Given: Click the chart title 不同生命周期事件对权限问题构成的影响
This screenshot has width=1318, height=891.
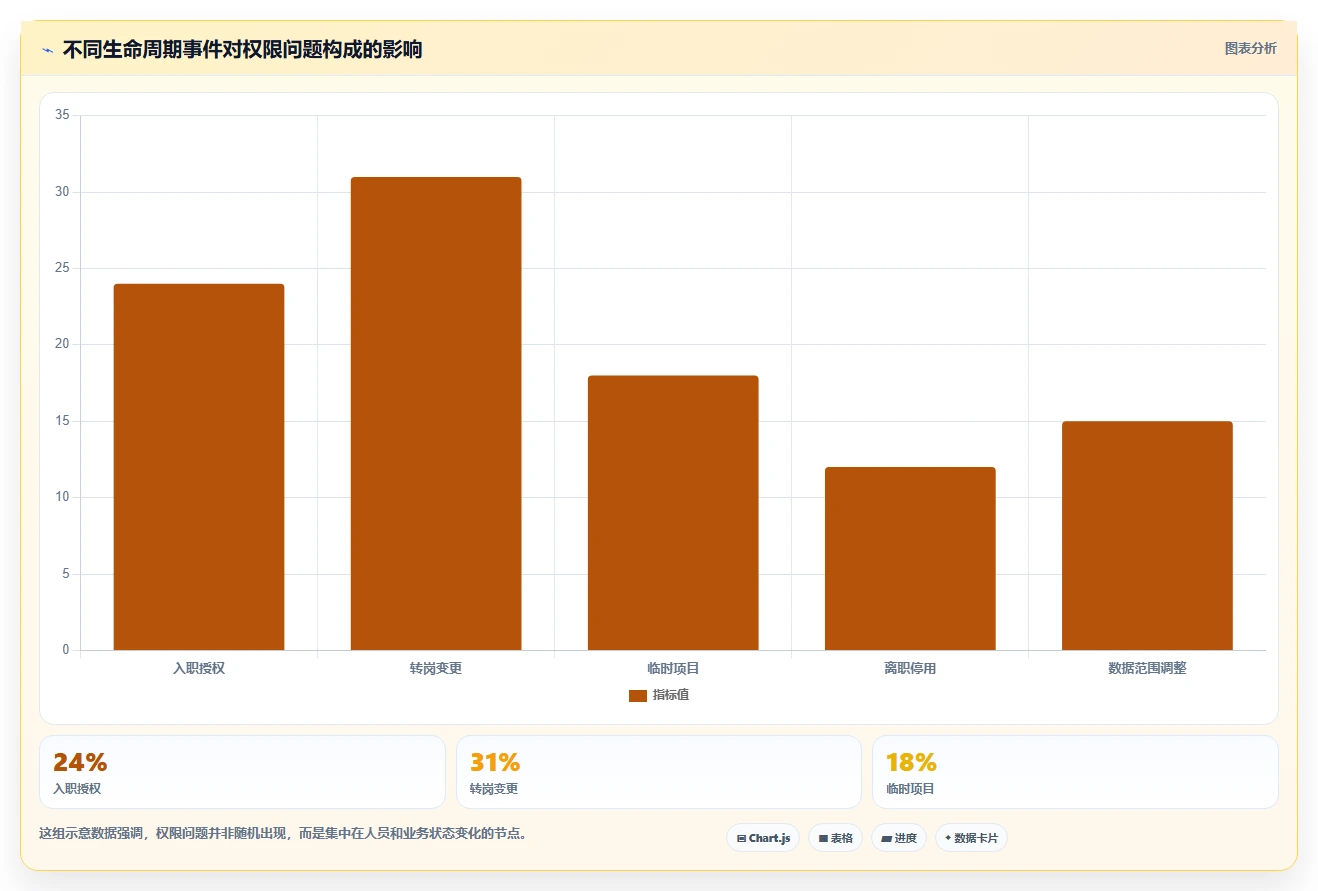Looking at the screenshot, I should [x=242, y=50].
